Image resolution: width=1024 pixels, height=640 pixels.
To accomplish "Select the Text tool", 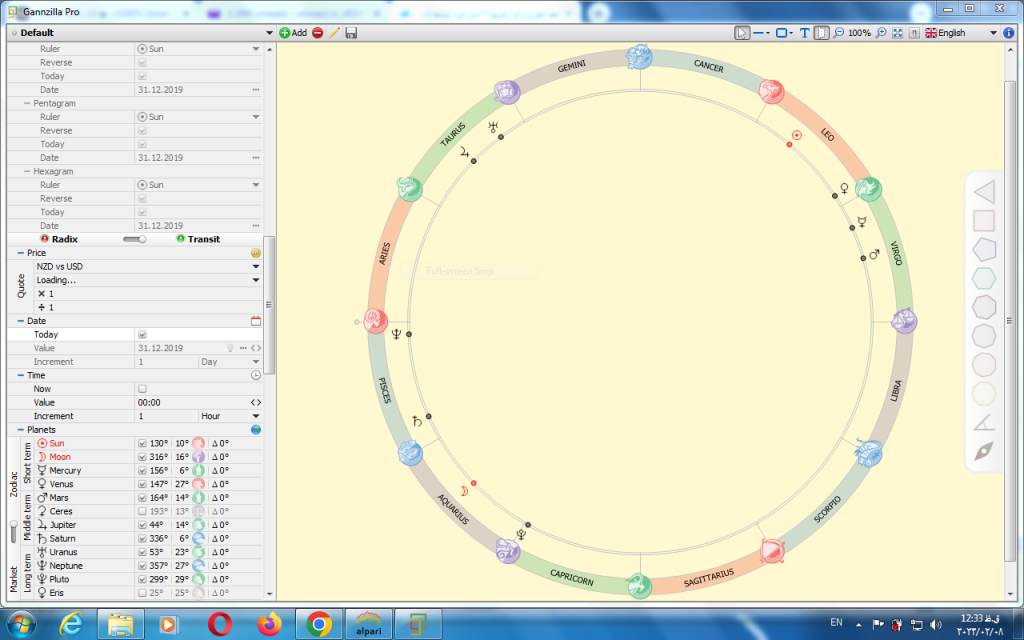I will [x=805, y=33].
